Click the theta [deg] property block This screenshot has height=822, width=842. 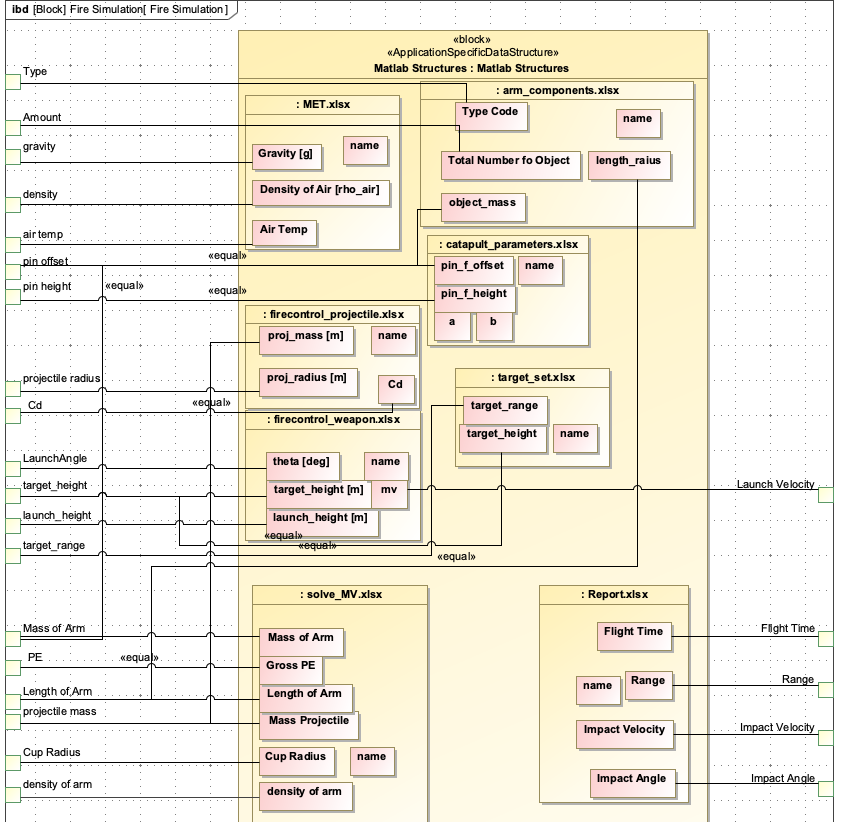pos(303,465)
